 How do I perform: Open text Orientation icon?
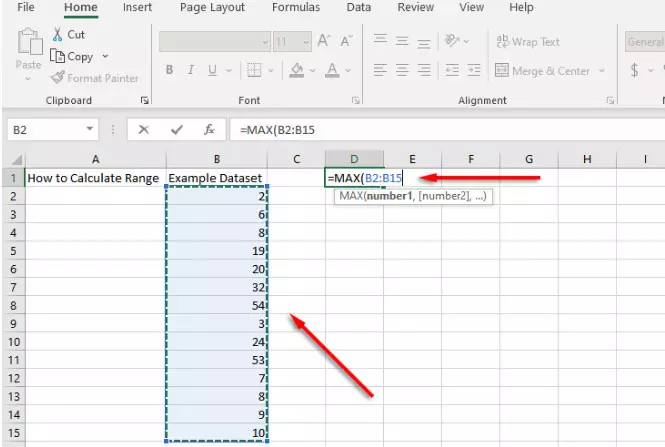point(452,41)
